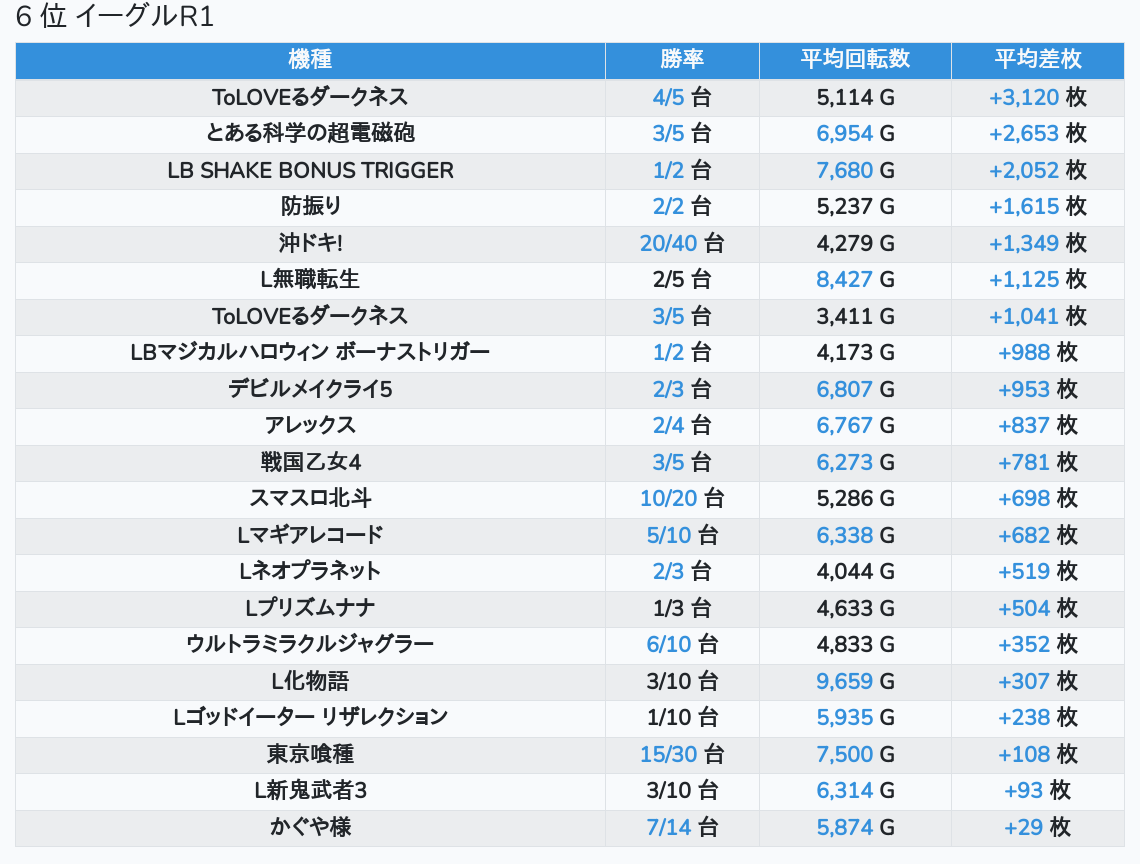1140x864 pixels.
Task: Open LB SHAKE BONUS TRIGGER entry
Action: click(x=310, y=170)
